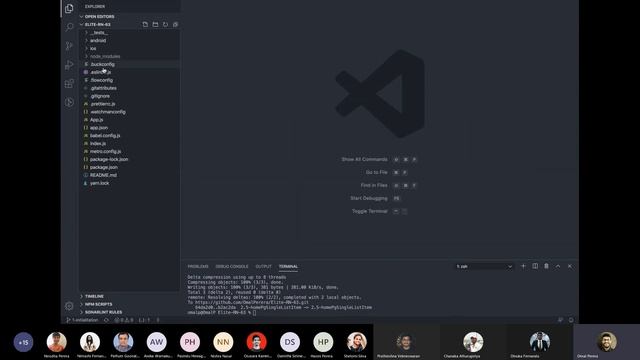Add a new terminal with plus icon

click(523, 266)
